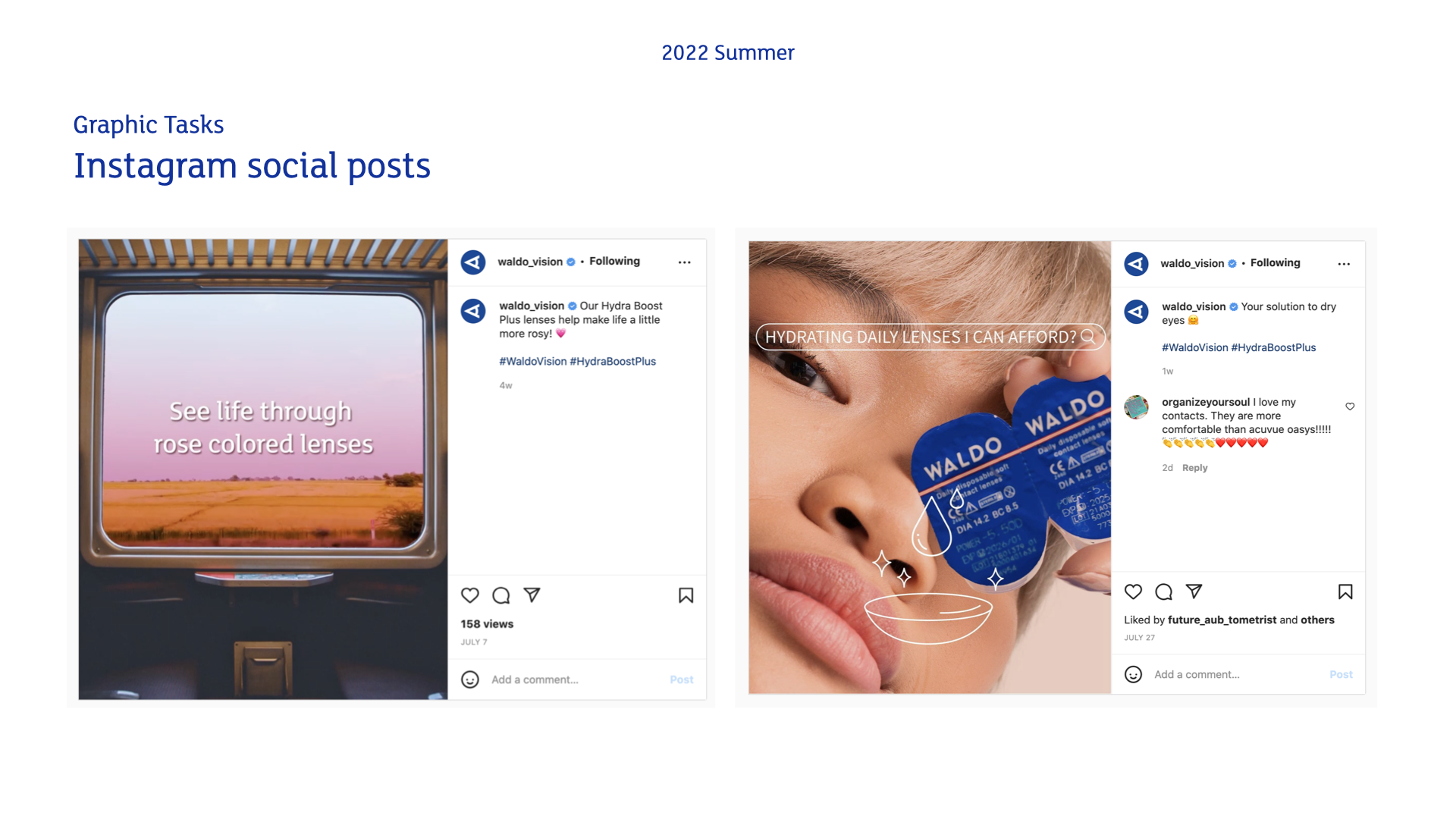Screen dimensions: 1456x819
Task: Share the 158 views post via send icon
Action: tap(532, 595)
